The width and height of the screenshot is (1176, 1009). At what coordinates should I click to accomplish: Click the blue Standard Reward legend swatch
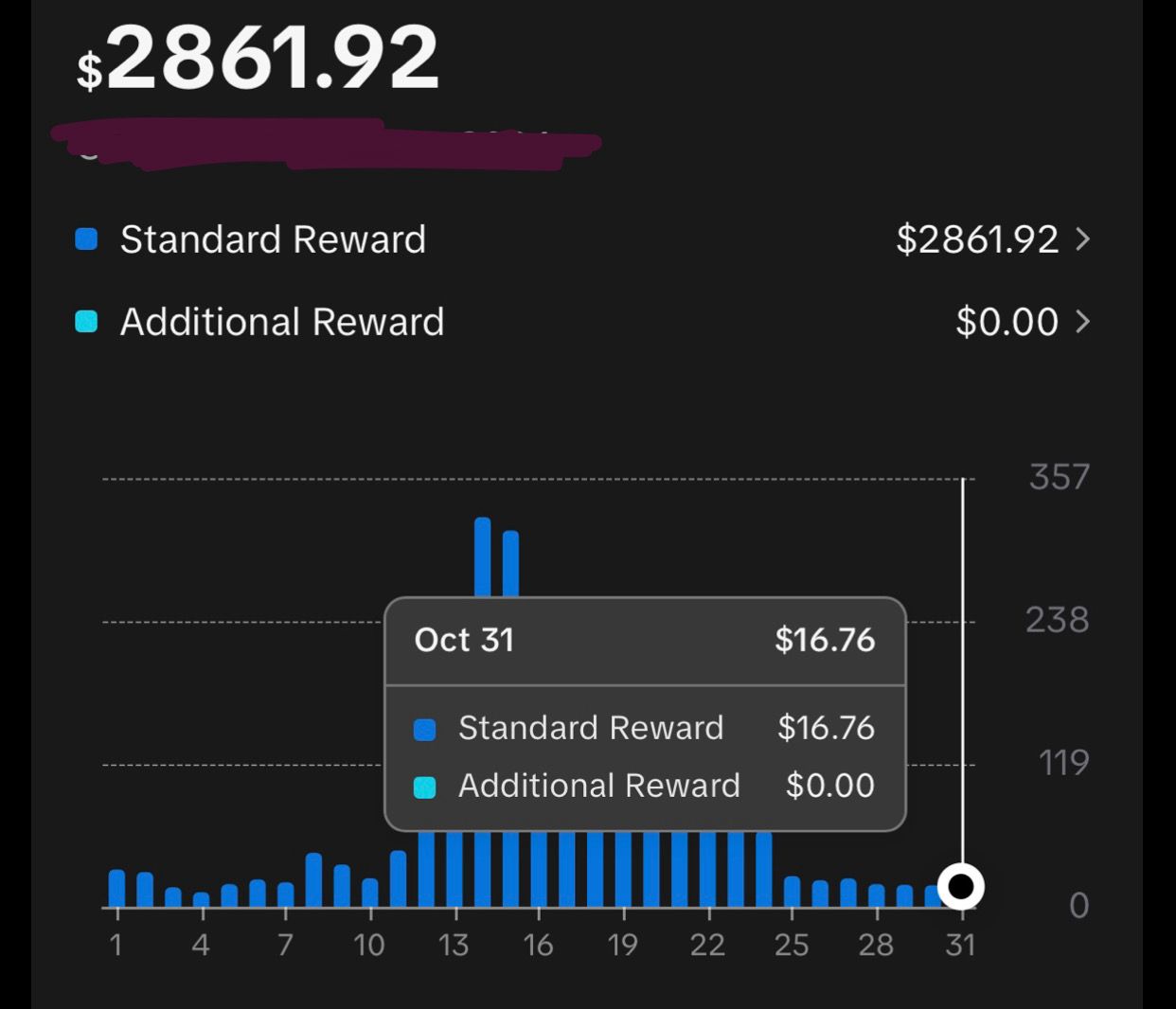point(86,239)
